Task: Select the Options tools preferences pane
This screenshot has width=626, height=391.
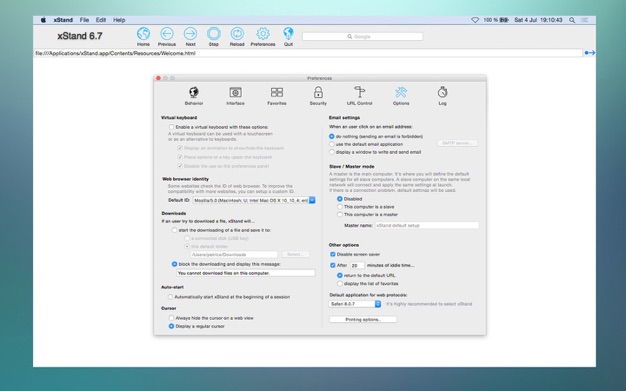Action: [x=401, y=93]
